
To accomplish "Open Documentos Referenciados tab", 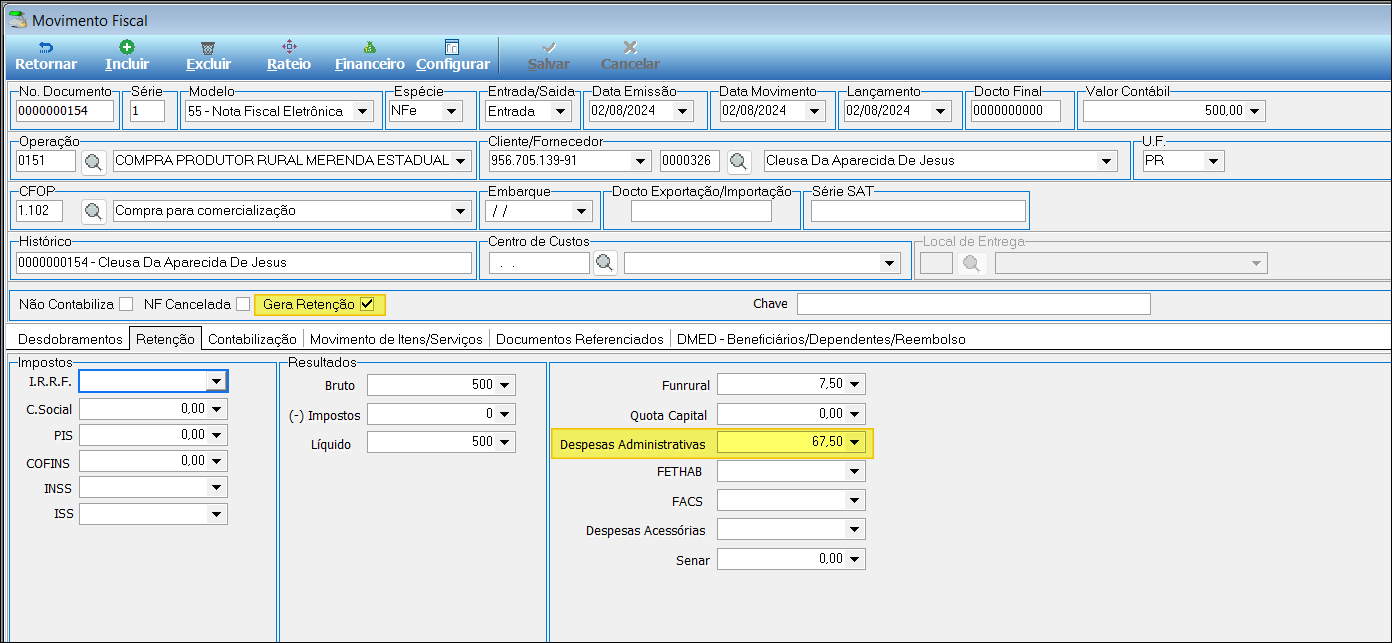I will click(x=580, y=339).
